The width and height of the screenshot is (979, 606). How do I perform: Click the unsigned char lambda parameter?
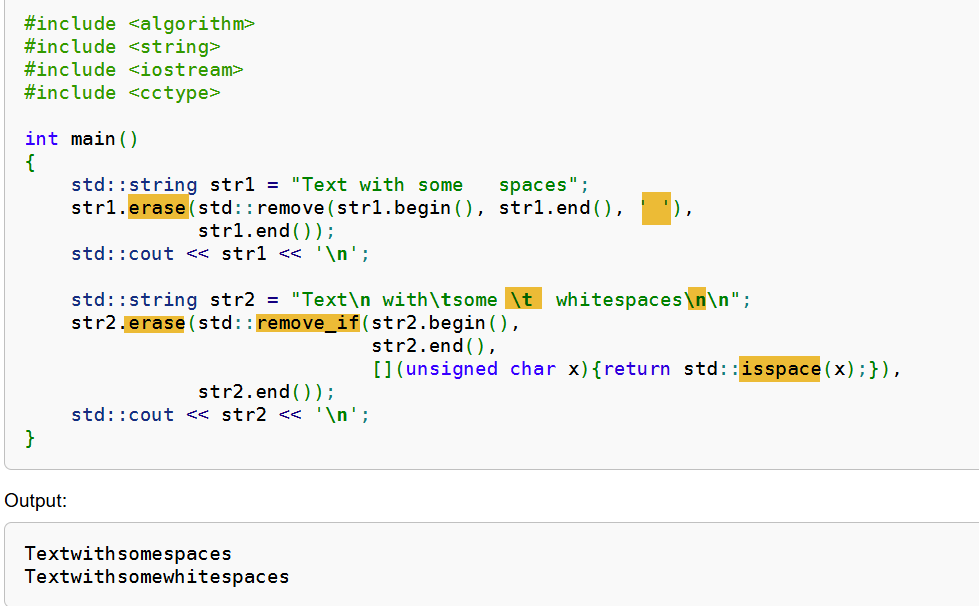[493, 369]
